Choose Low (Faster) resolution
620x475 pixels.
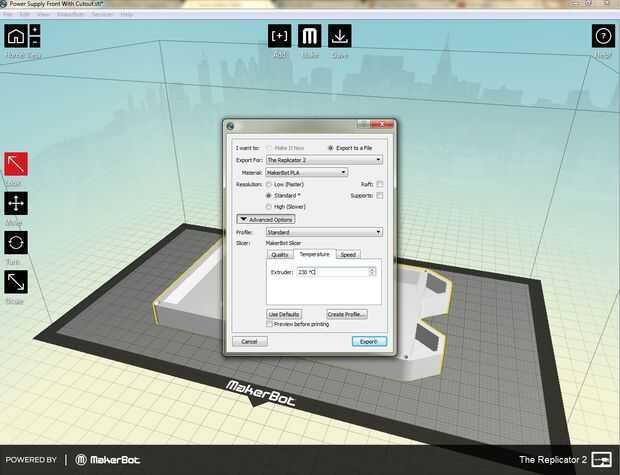tap(269, 184)
